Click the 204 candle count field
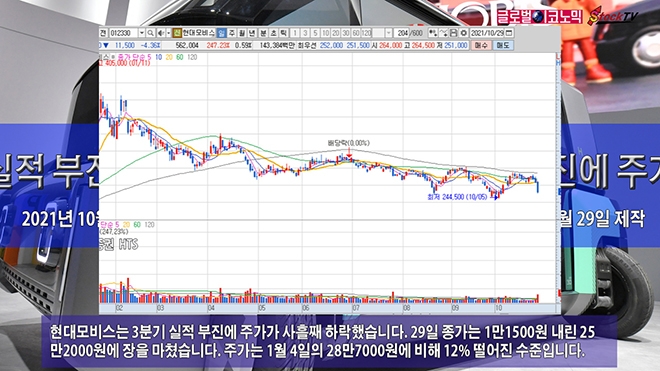The width and height of the screenshot is (660, 371). [x=402, y=33]
